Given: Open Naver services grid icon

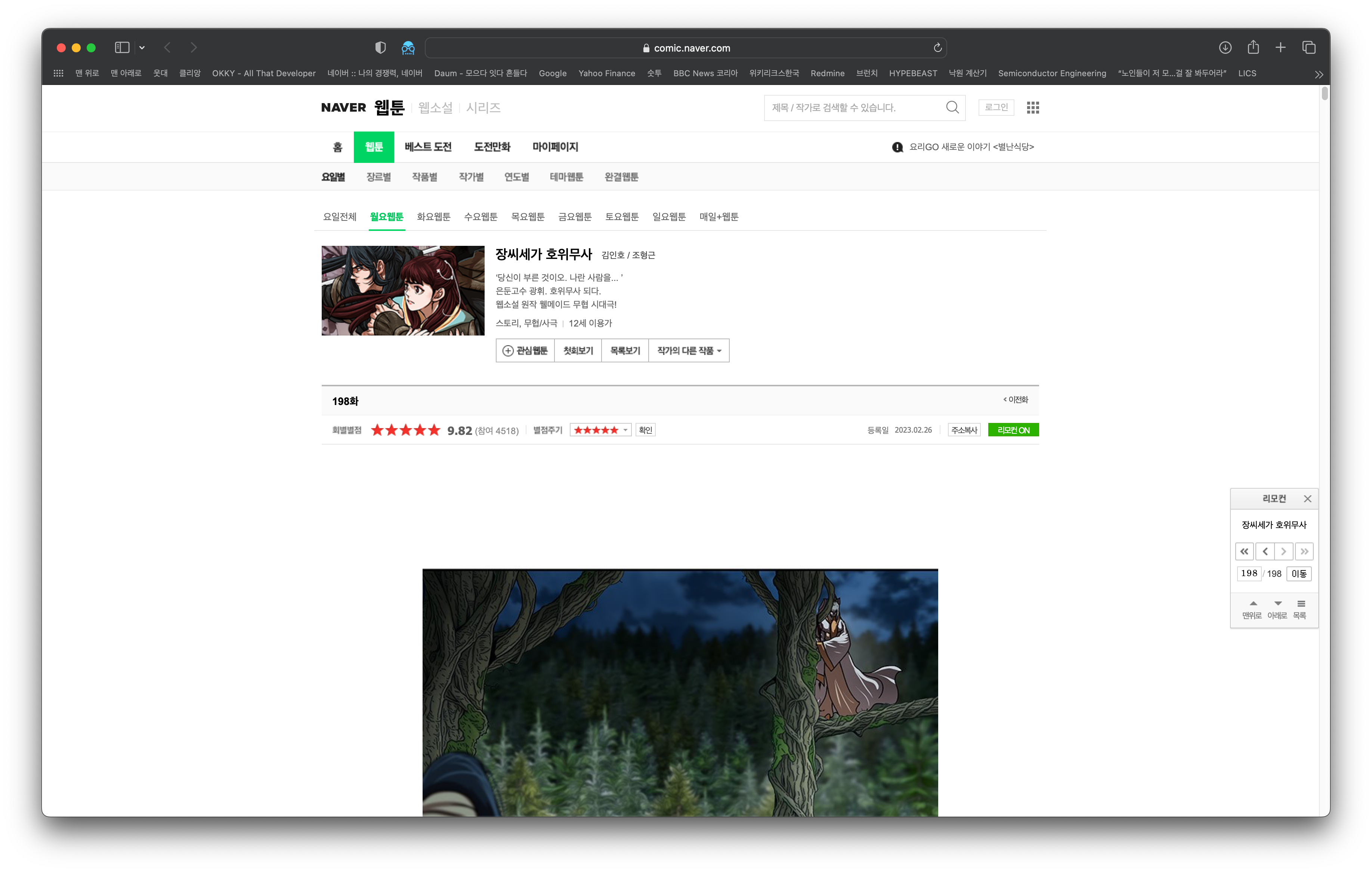Looking at the screenshot, I should [x=1032, y=108].
